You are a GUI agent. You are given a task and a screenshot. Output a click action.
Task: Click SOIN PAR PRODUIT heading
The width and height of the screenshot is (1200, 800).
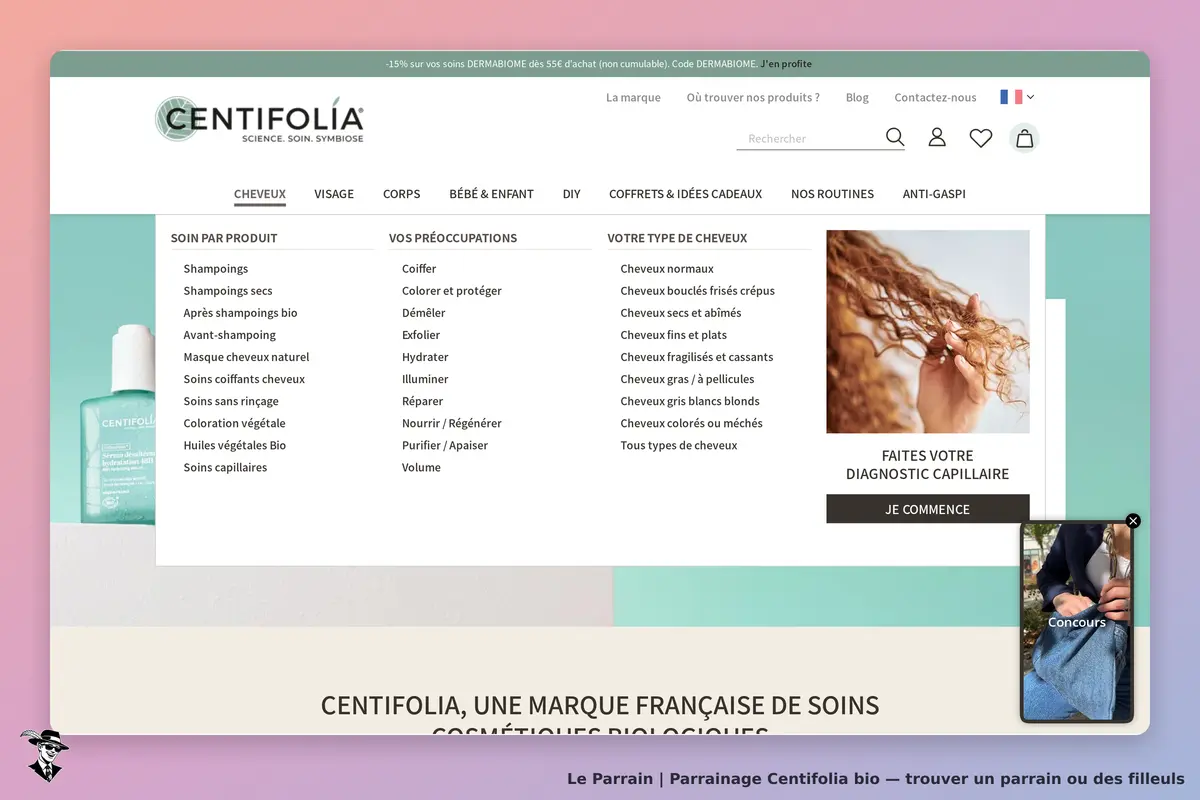click(x=224, y=238)
